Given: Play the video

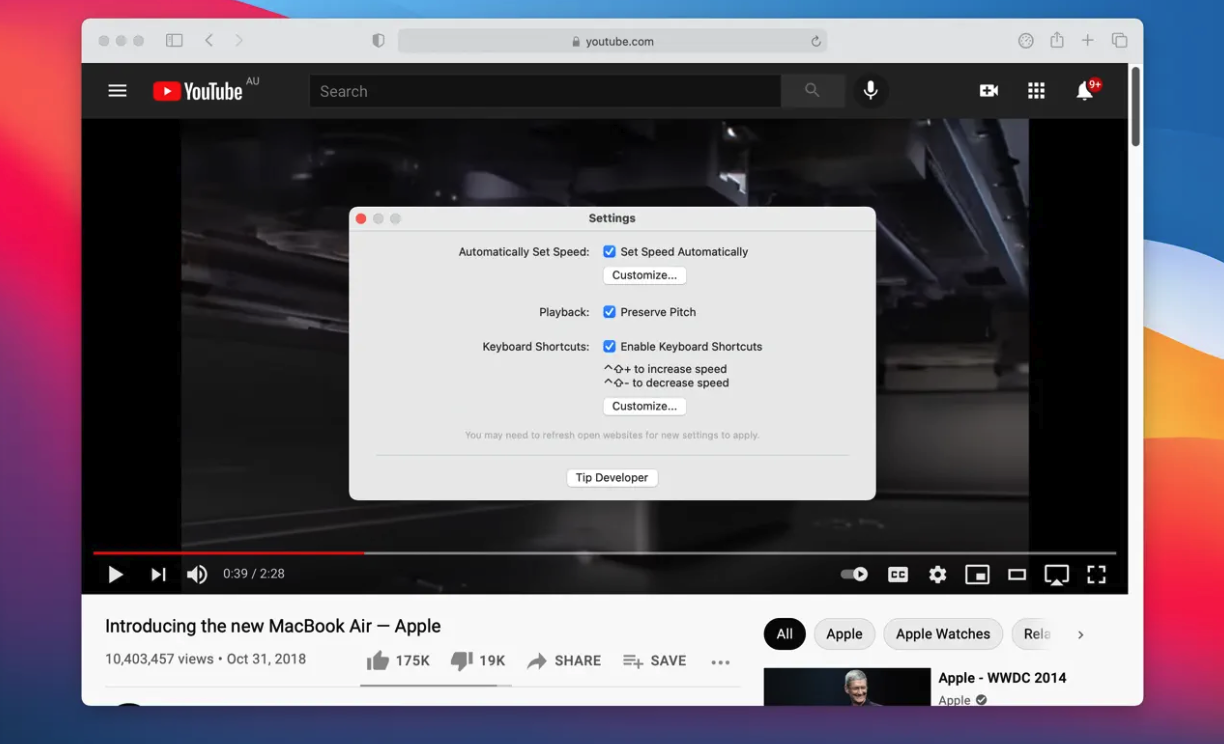Looking at the screenshot, I should [116, 574].
